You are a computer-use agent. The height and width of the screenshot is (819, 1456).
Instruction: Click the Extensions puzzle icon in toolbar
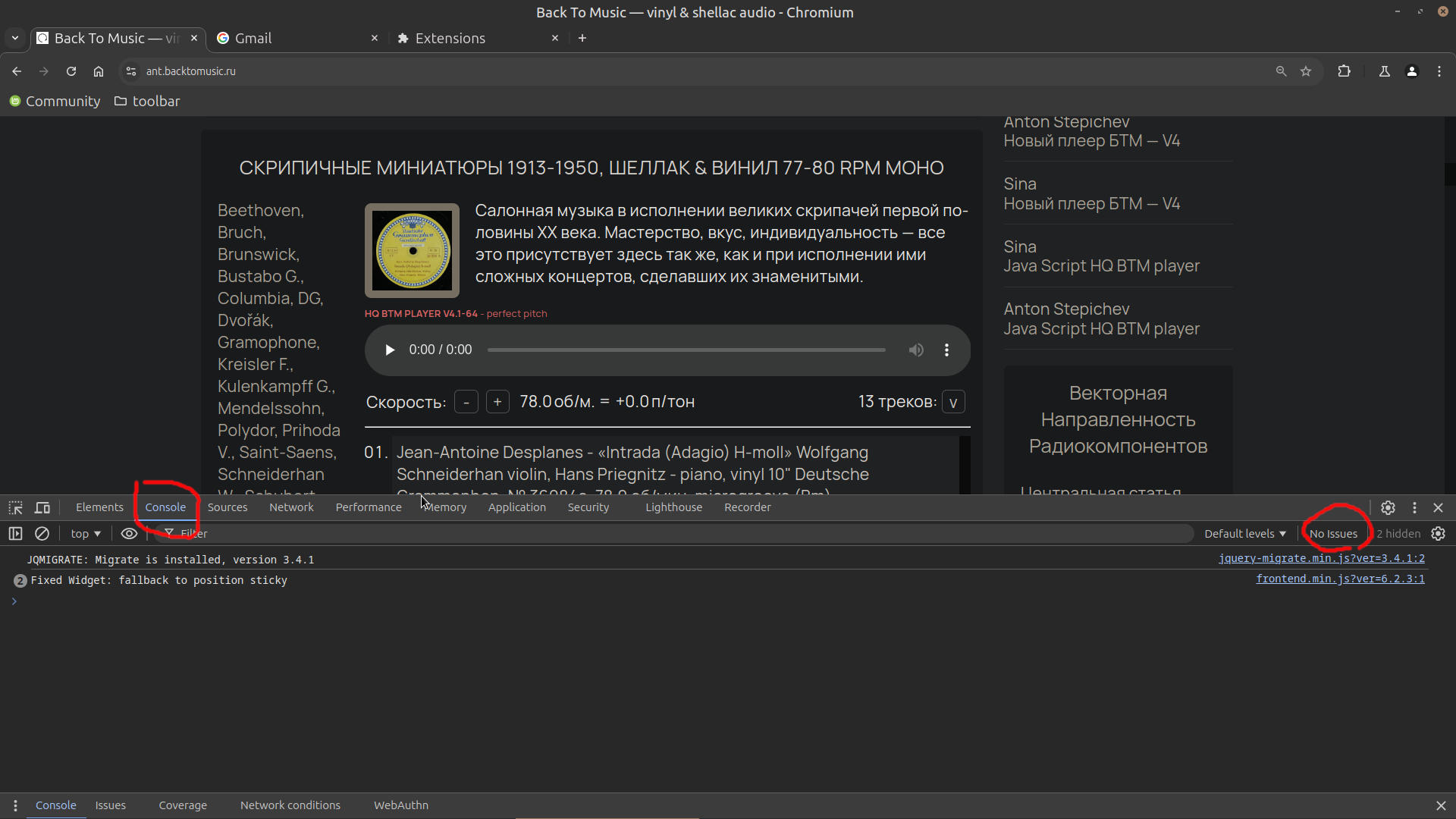1344,71
